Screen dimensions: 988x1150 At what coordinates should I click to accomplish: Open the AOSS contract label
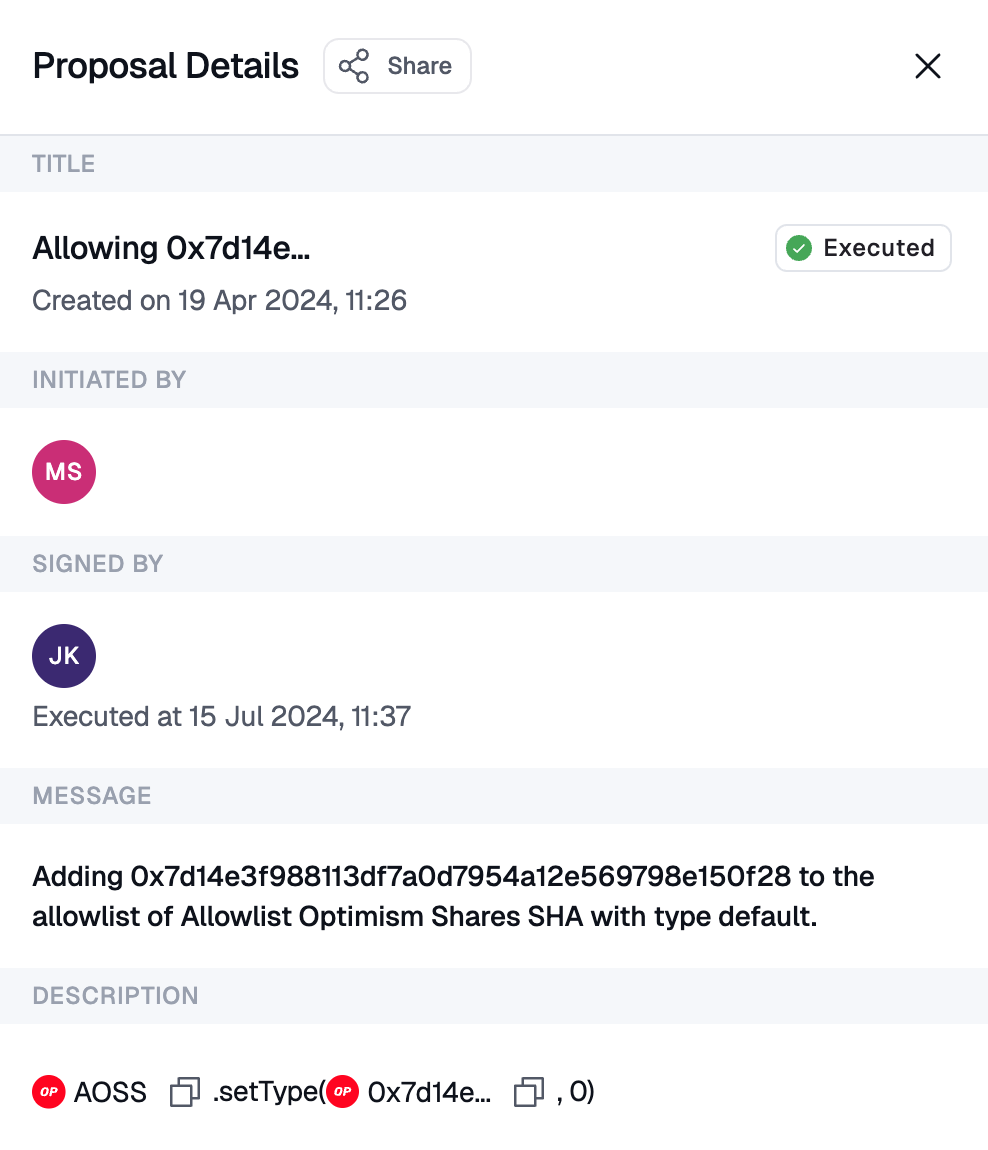pos(110,1093)
